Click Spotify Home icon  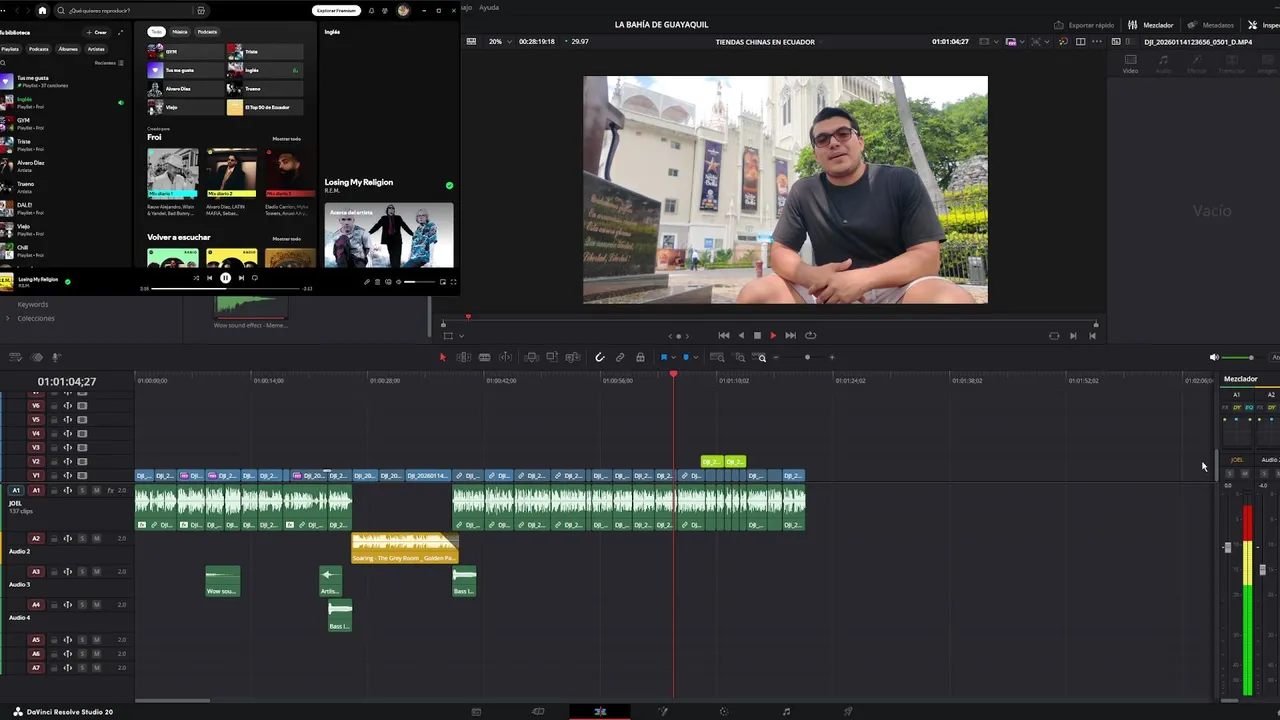[42, 10]
